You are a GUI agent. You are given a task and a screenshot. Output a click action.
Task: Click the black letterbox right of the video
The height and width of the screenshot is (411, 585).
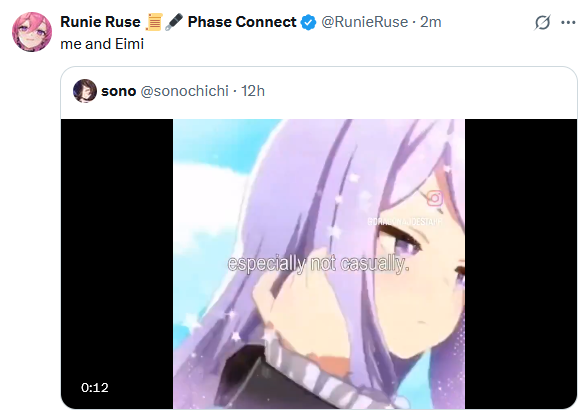point(521,264)
